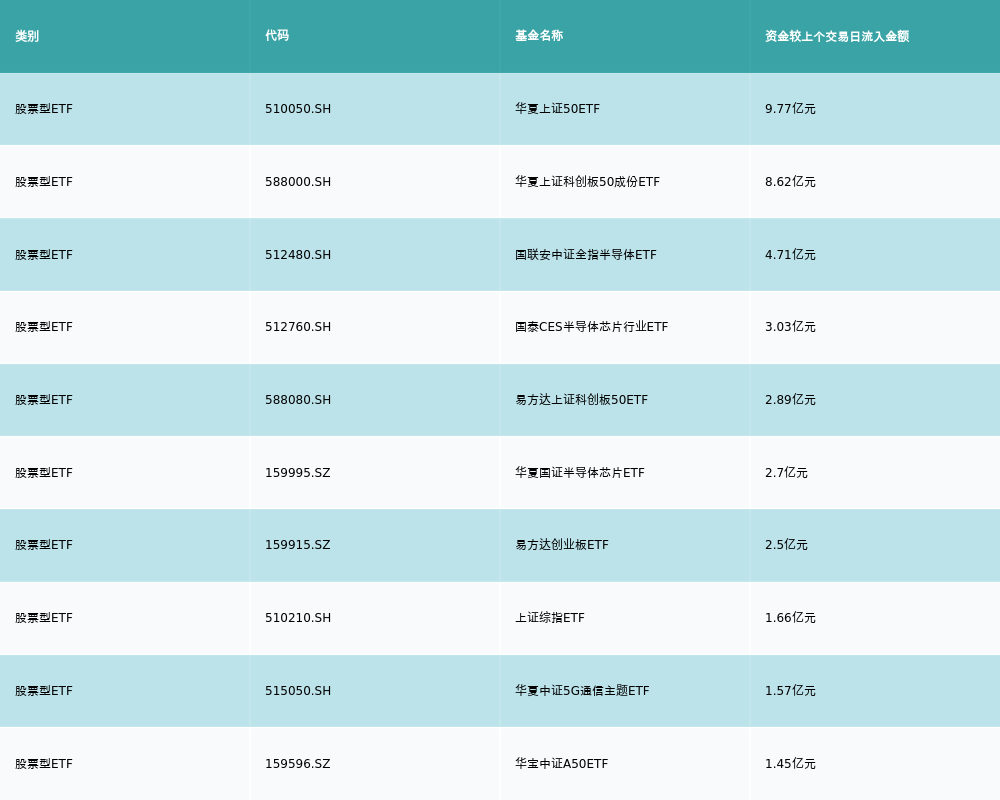Click the 资金较上个交易日流入金额 column header

[x=836, y=36]
